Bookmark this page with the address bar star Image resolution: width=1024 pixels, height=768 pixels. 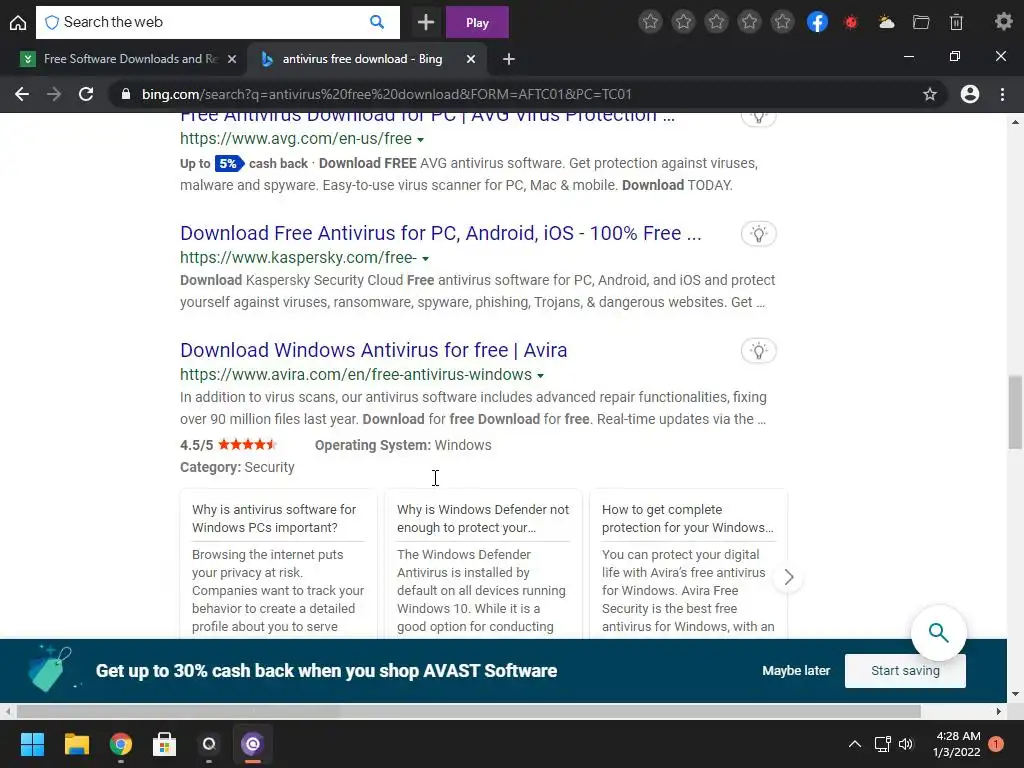tap(930, 94)
